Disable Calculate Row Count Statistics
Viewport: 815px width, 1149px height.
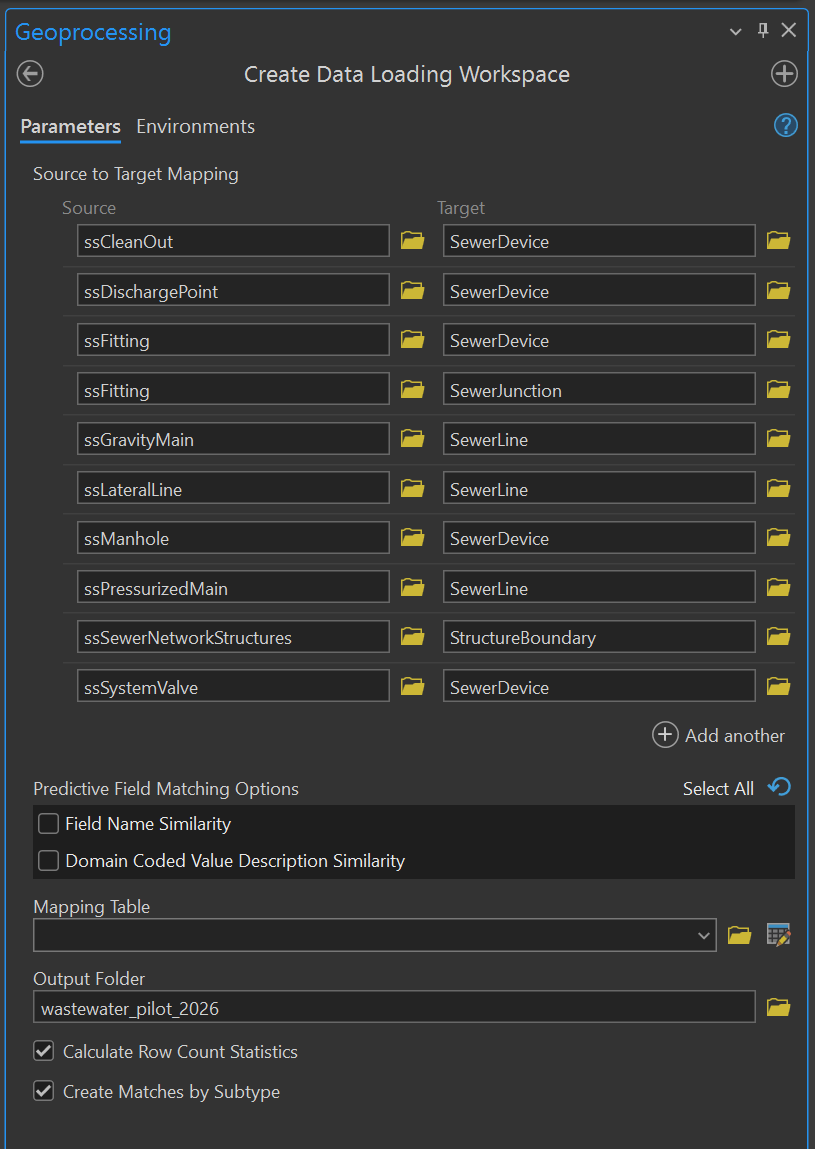tap(45, 1051)
